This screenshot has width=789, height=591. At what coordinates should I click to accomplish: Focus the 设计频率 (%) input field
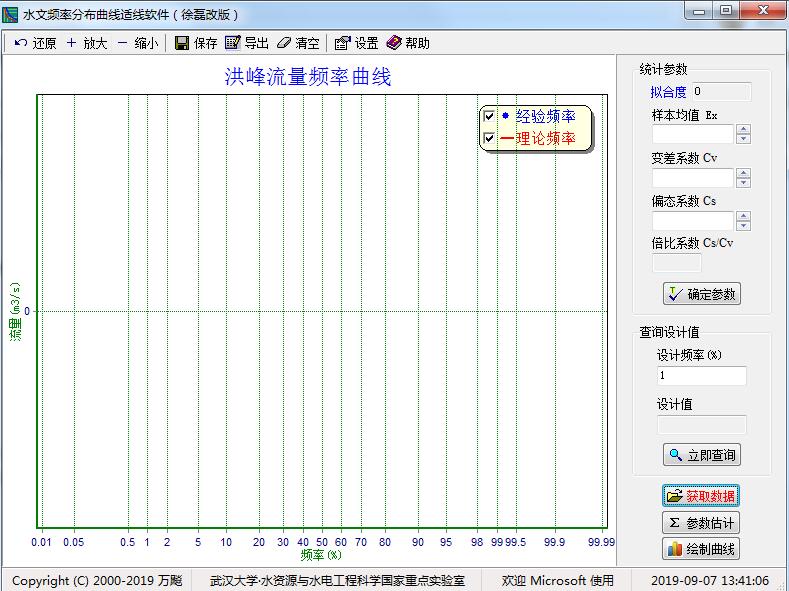701,376
